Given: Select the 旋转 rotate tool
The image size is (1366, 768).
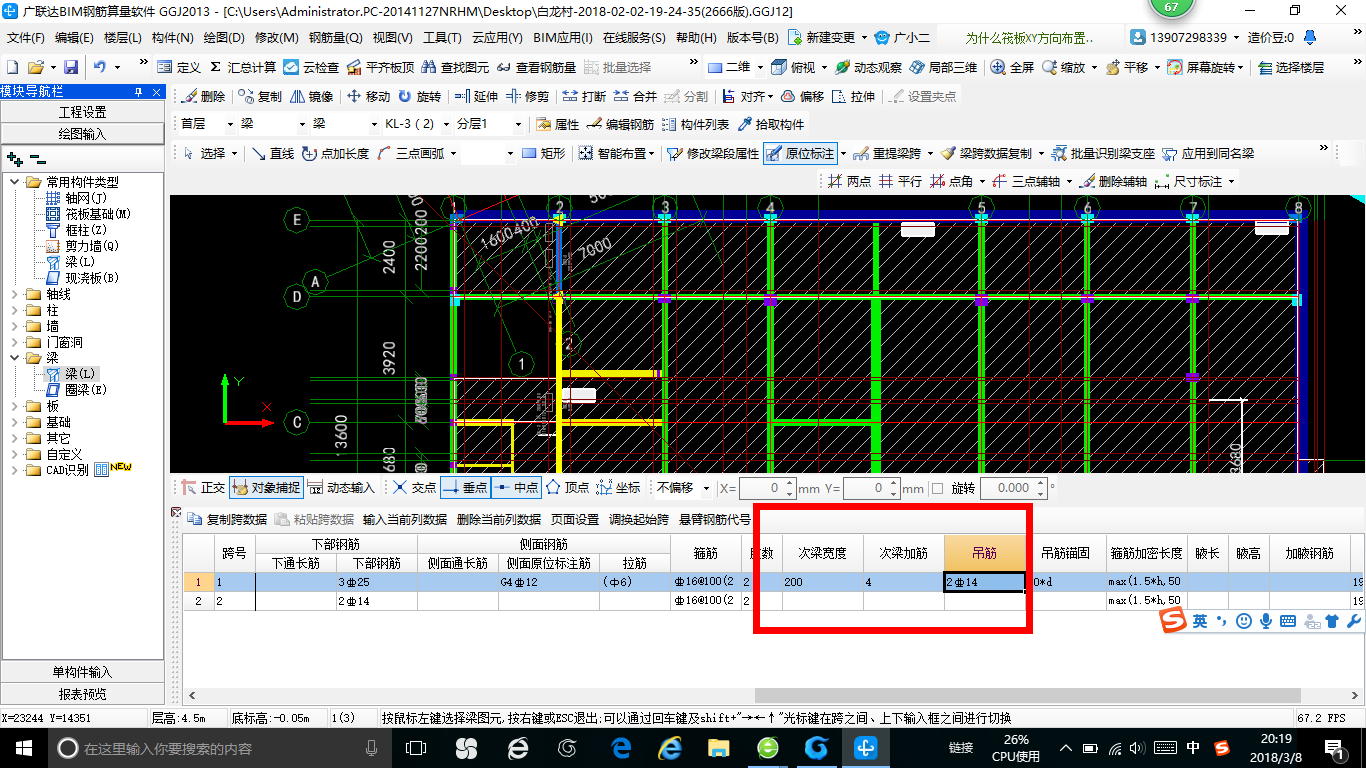Looking at the screenshot, I should click(419, 97).
